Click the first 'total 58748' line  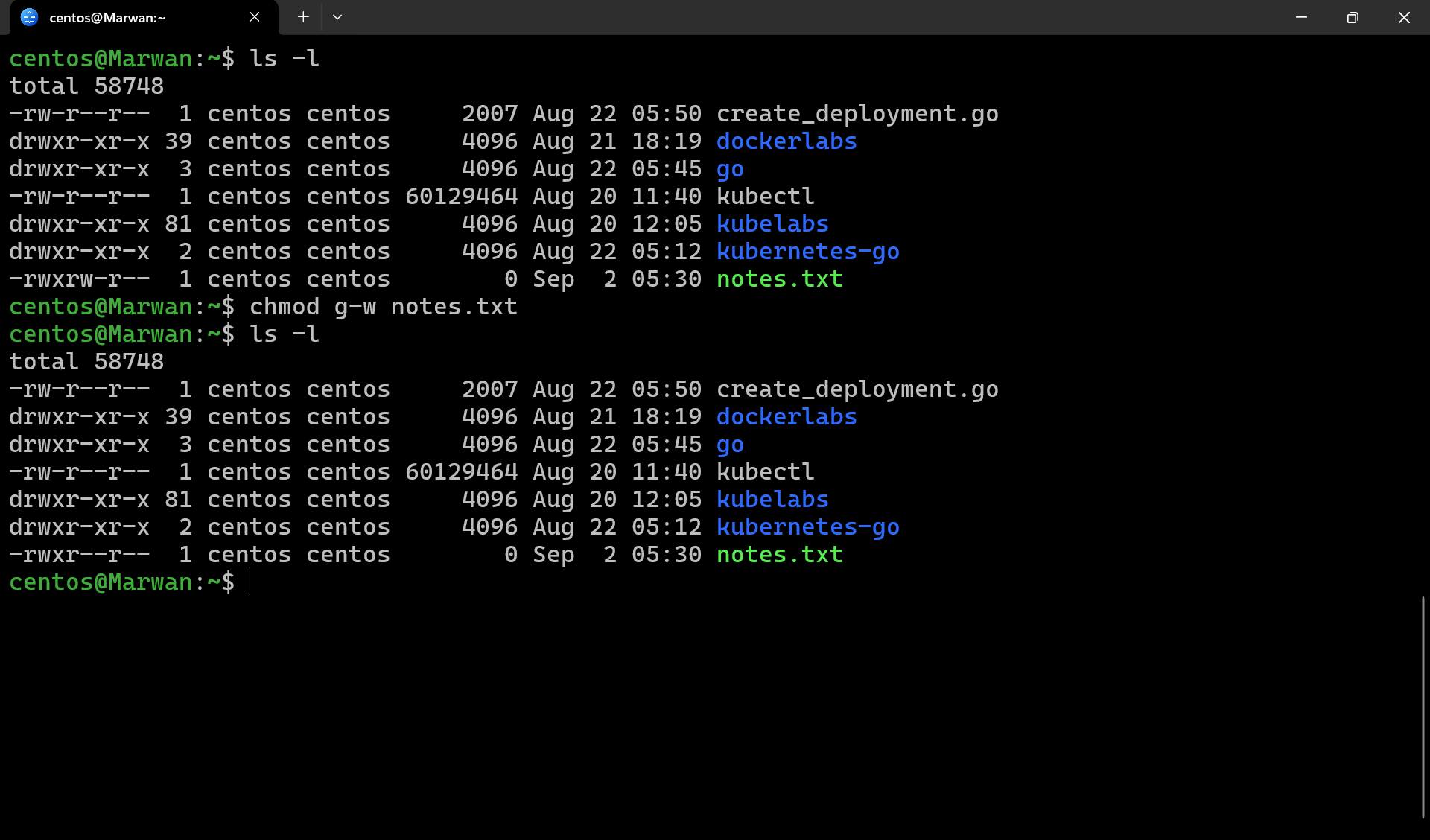point(86,86)
